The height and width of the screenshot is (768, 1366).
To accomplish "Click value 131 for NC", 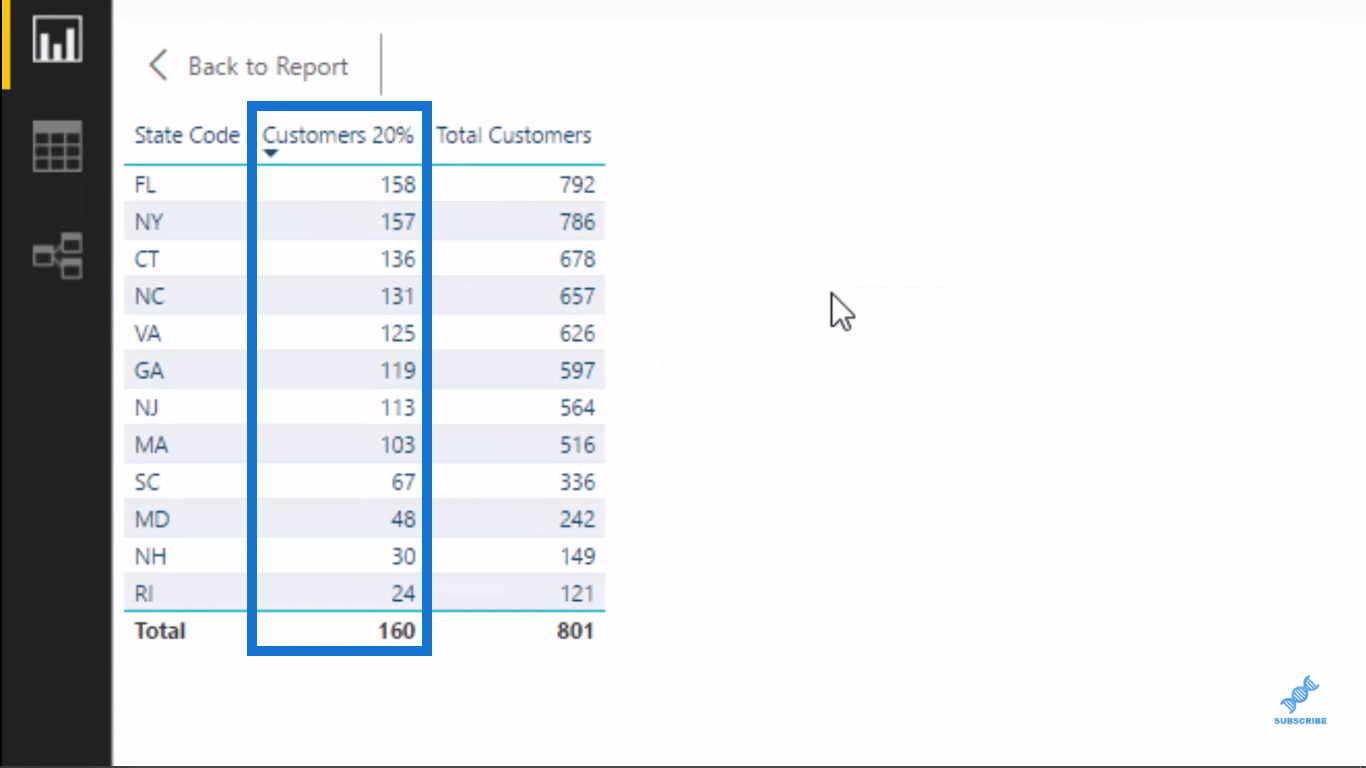I will [x=397, y=296].
